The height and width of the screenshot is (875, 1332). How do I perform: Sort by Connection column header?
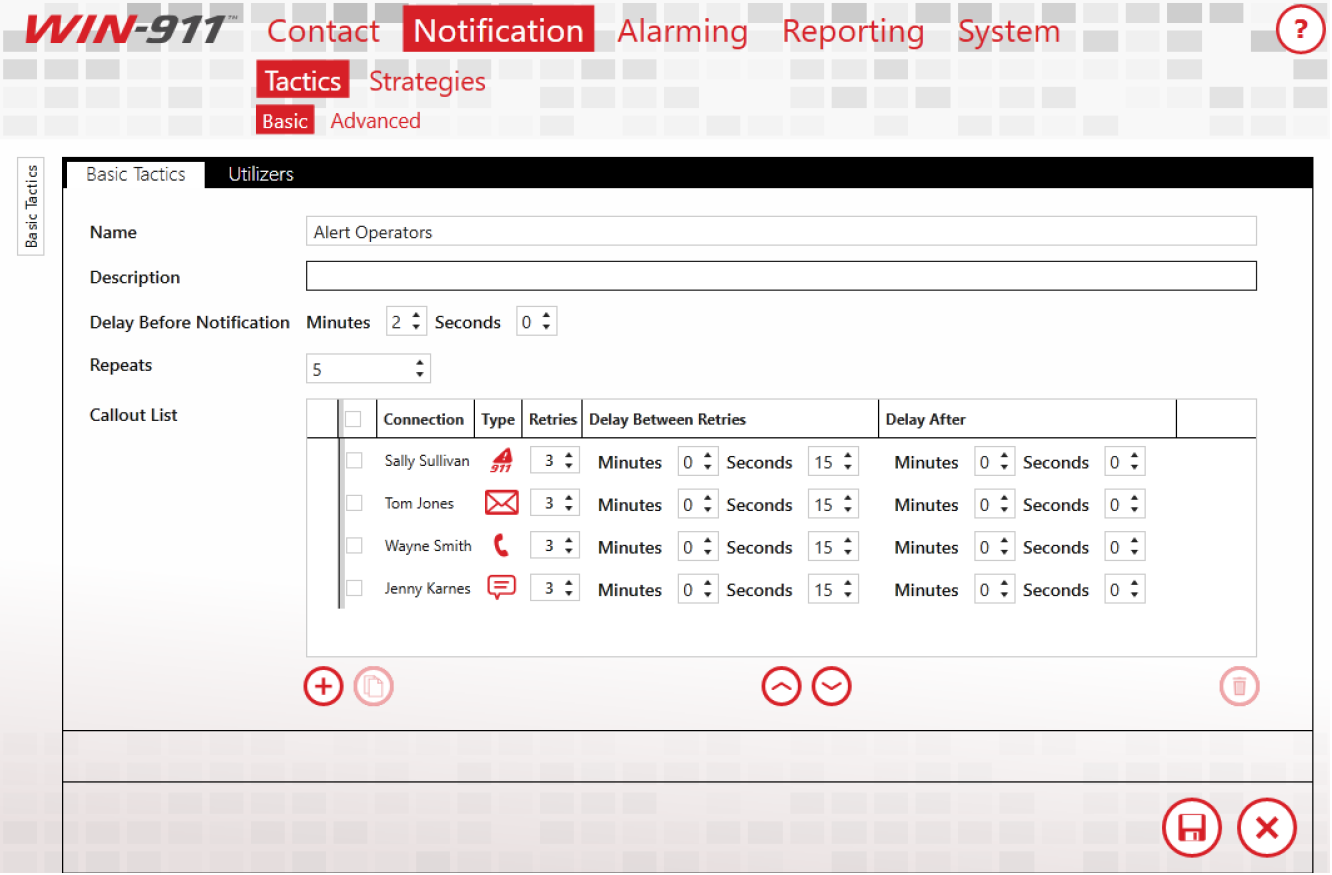pyautogui.click(x=424, y=419)
